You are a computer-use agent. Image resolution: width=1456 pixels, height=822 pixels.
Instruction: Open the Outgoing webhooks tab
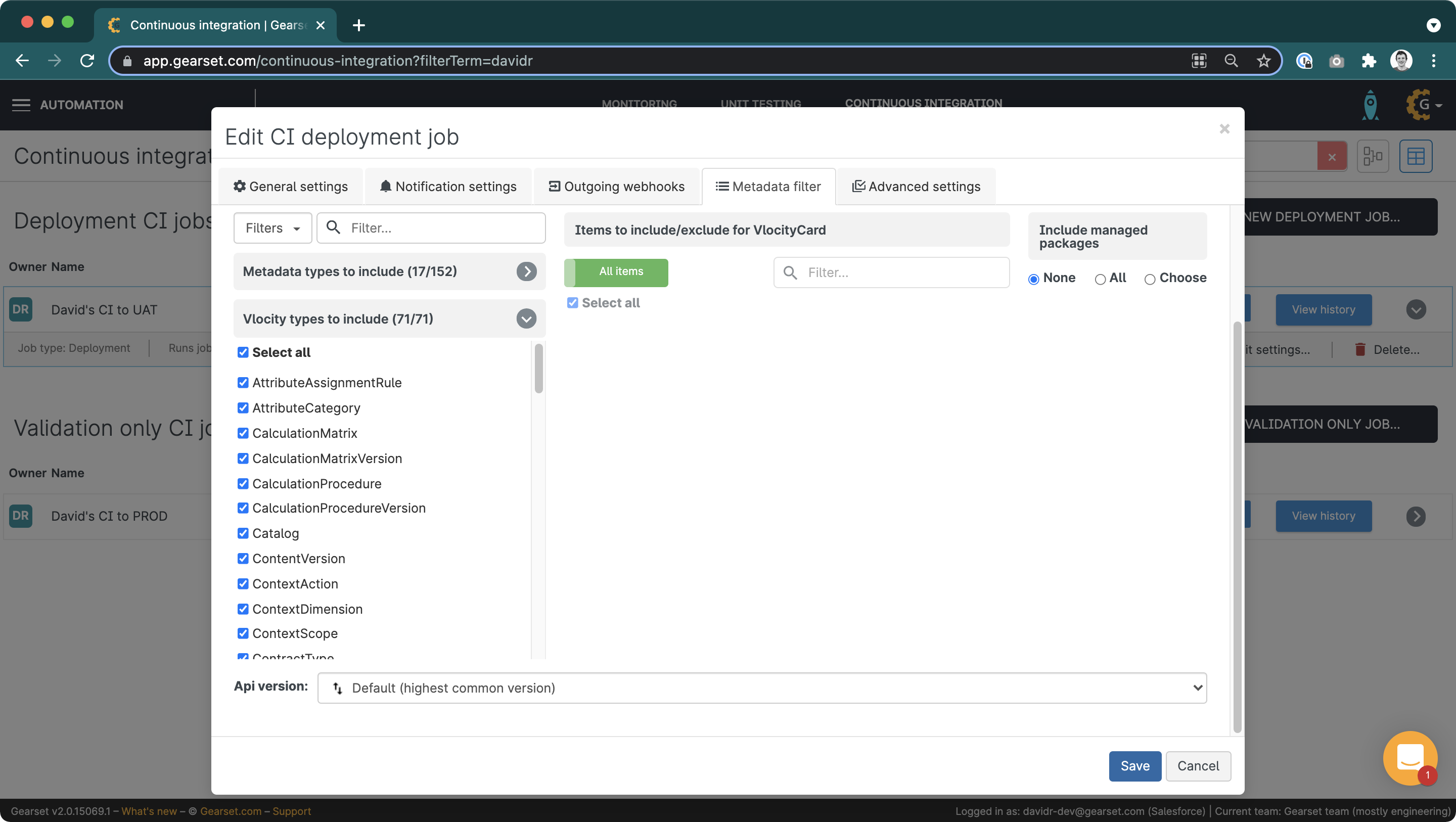[x=617, y=187]
